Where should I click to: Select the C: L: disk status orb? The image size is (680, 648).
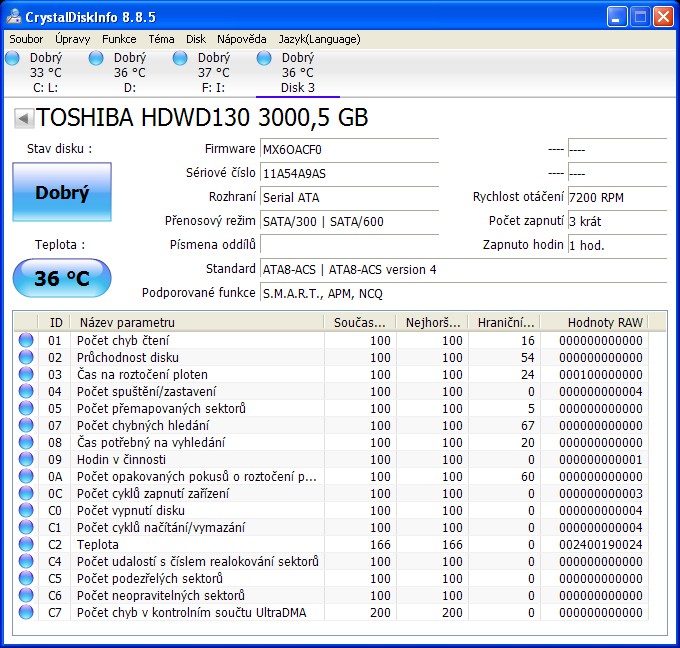click(13, 59)
